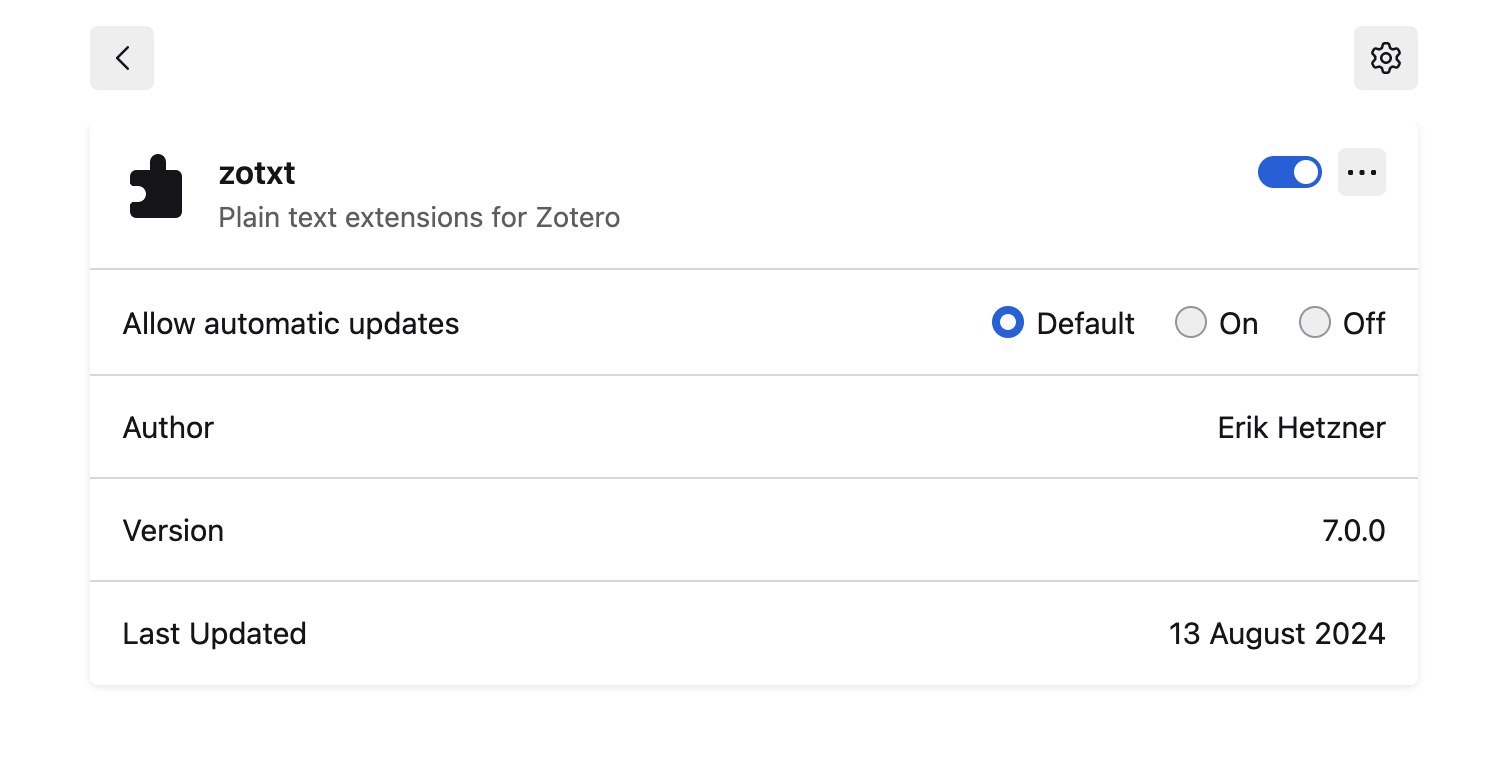Select the Default automatic updates radio button
This screenshot has width=1502, height=780.
click(1007, 323)
